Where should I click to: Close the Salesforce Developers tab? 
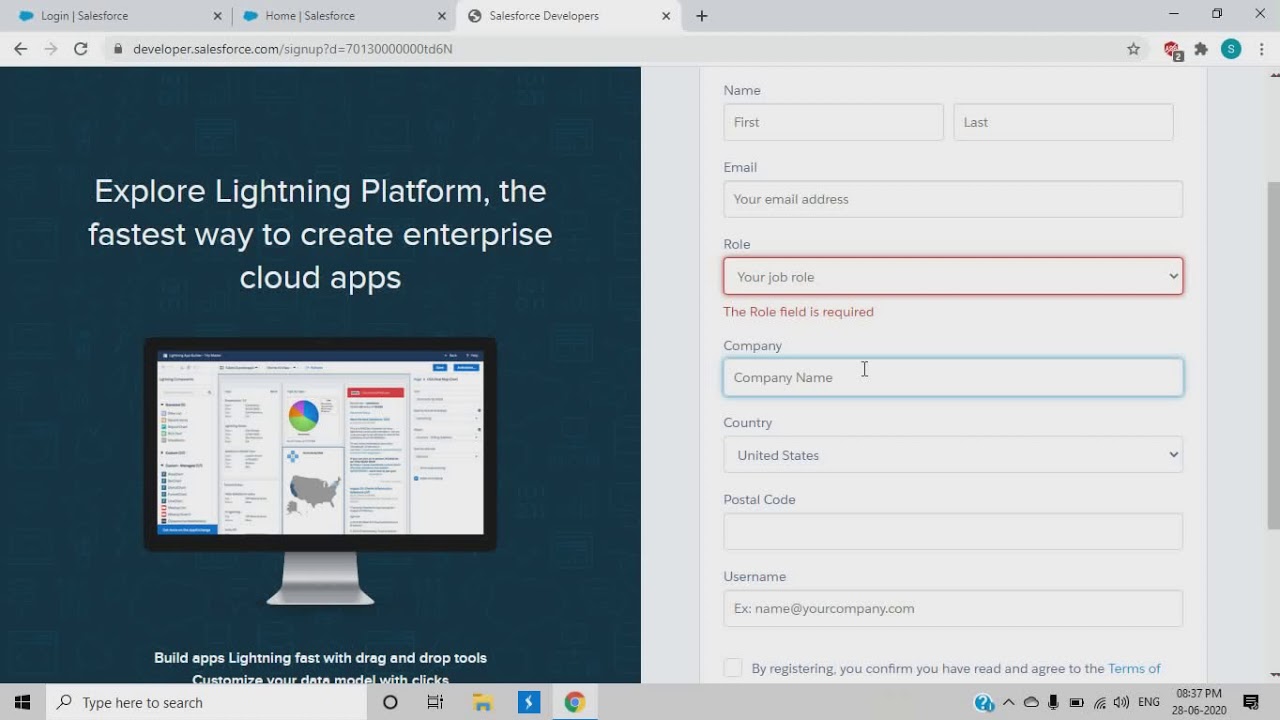666,16
